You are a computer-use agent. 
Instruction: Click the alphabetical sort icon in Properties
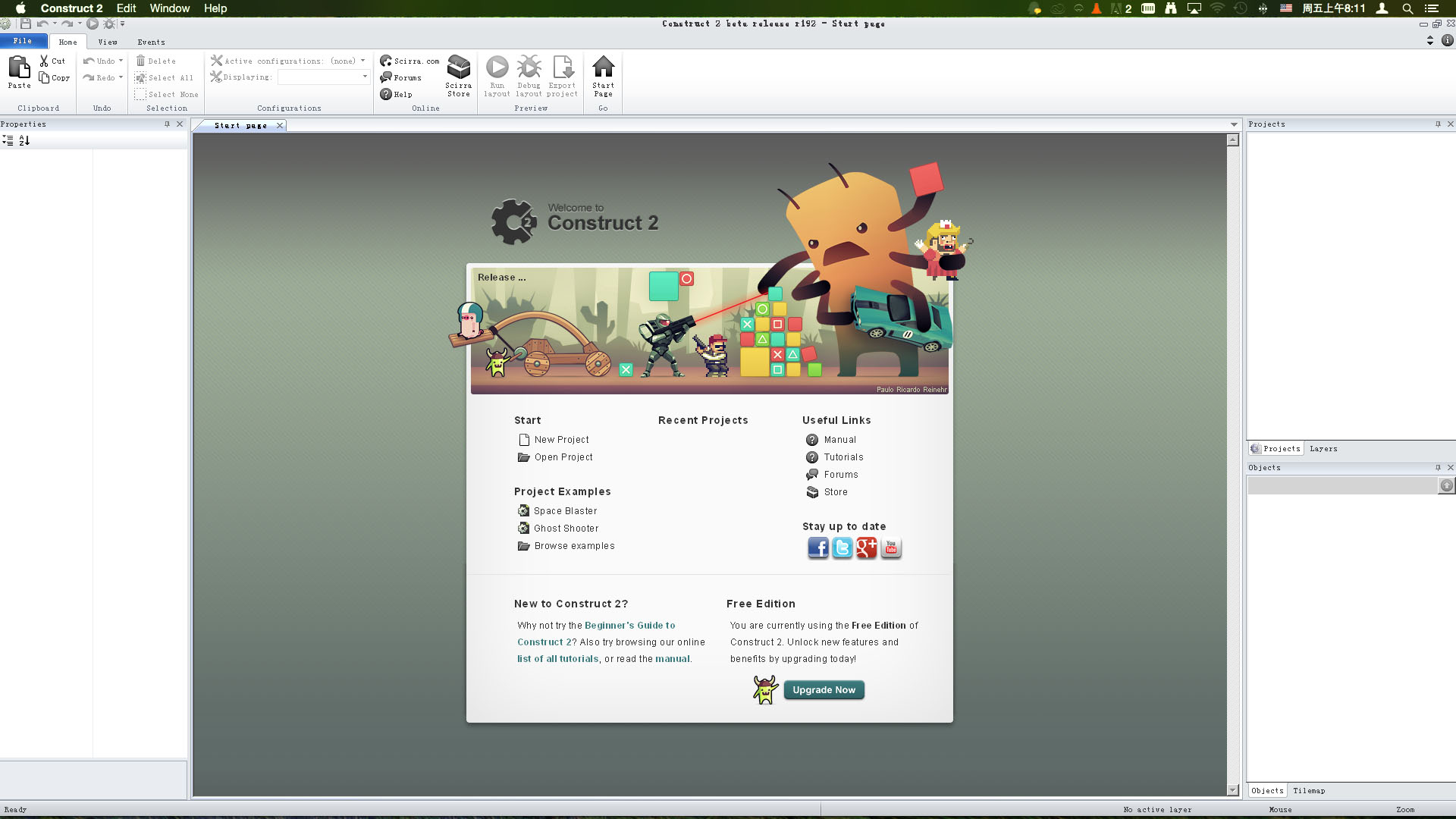[x=24, y=140]
